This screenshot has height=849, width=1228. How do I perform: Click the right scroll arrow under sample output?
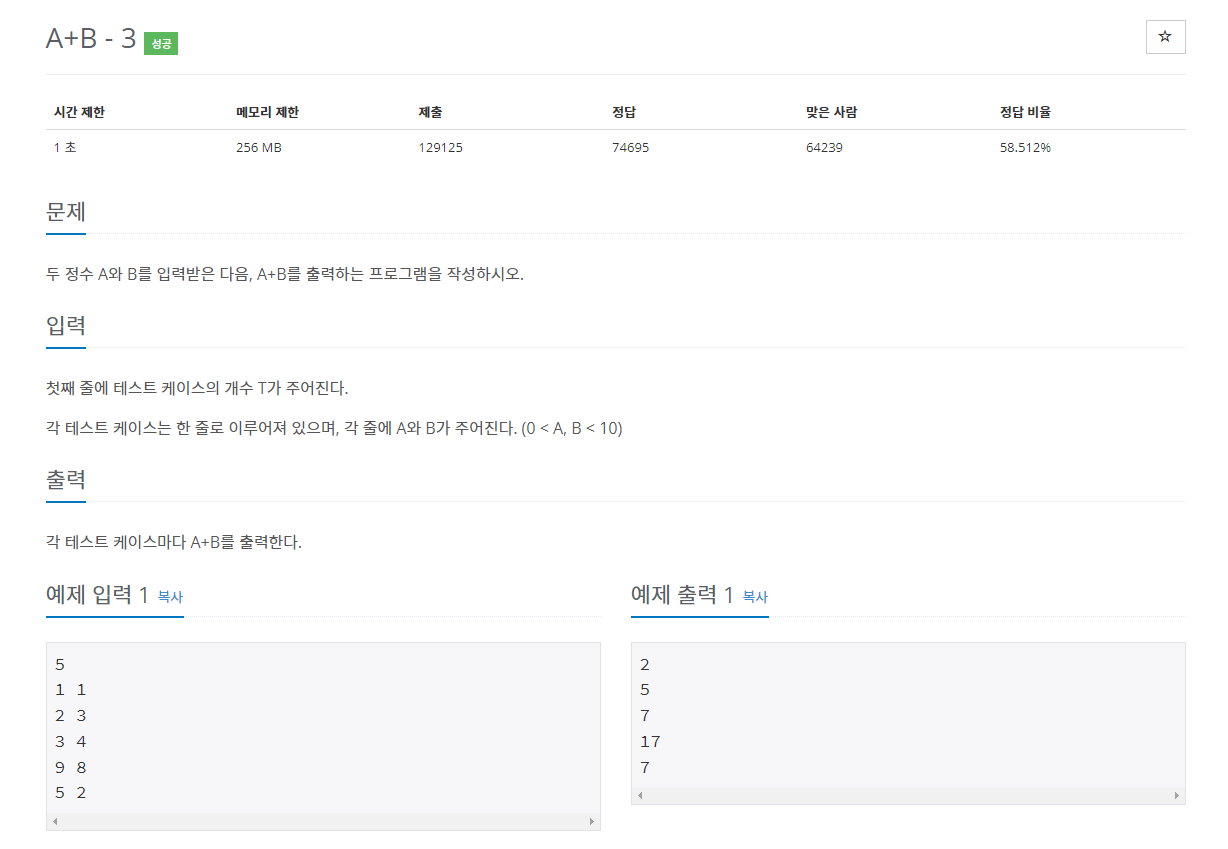pos(1177,795)
